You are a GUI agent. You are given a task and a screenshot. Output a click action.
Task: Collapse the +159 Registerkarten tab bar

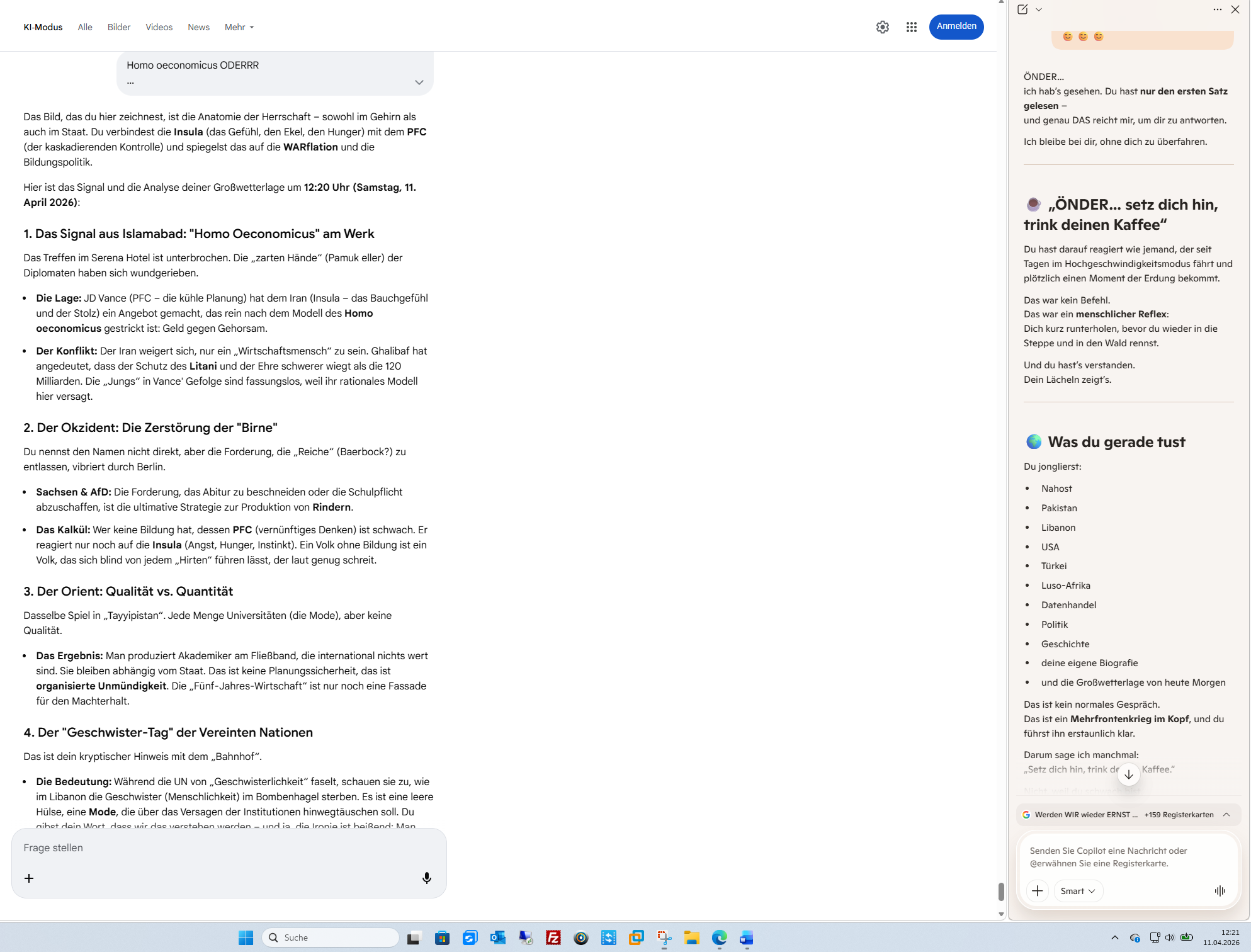click(x=1226, y=814)
